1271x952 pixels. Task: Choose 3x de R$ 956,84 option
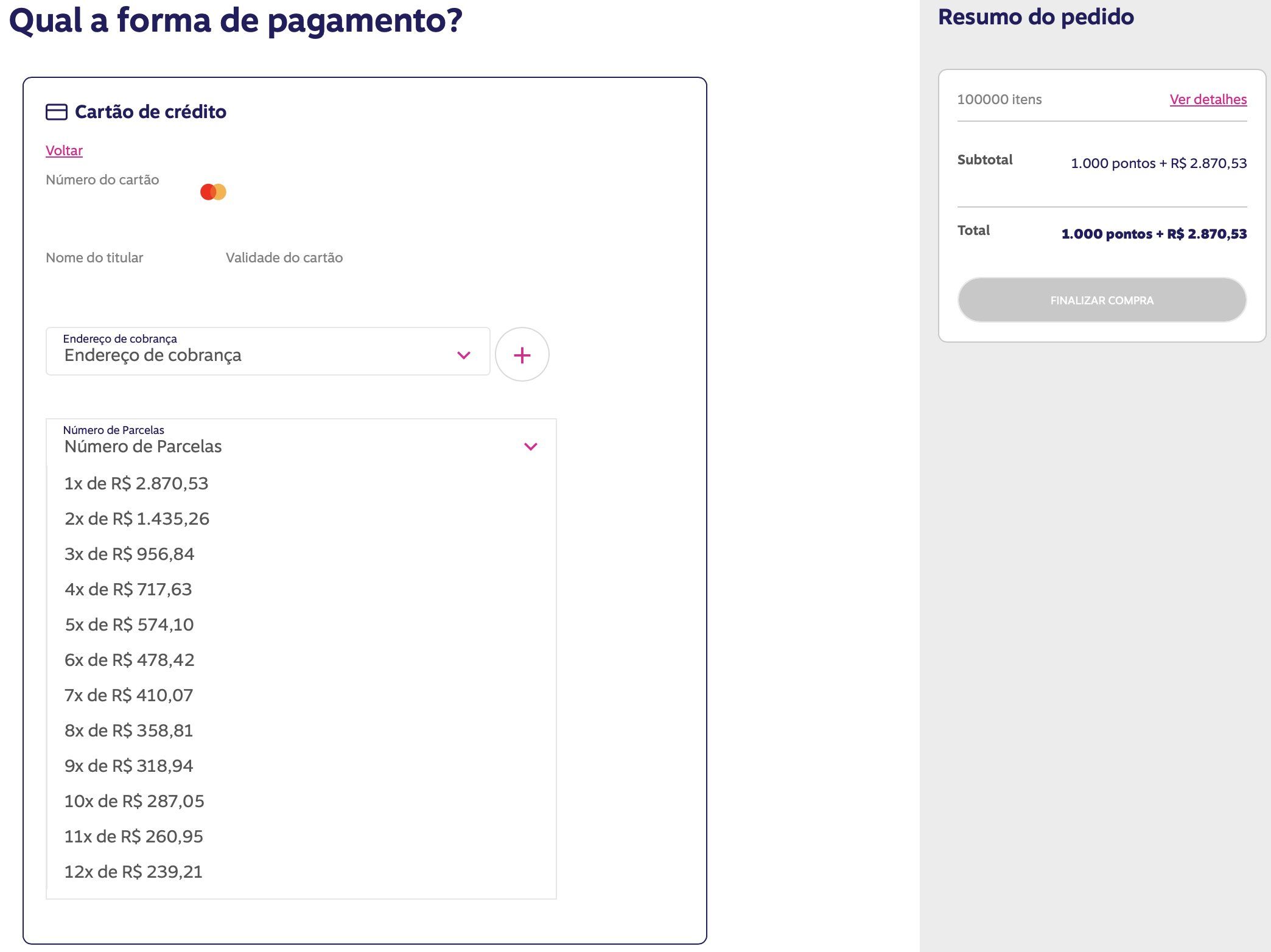click(301, 554)
